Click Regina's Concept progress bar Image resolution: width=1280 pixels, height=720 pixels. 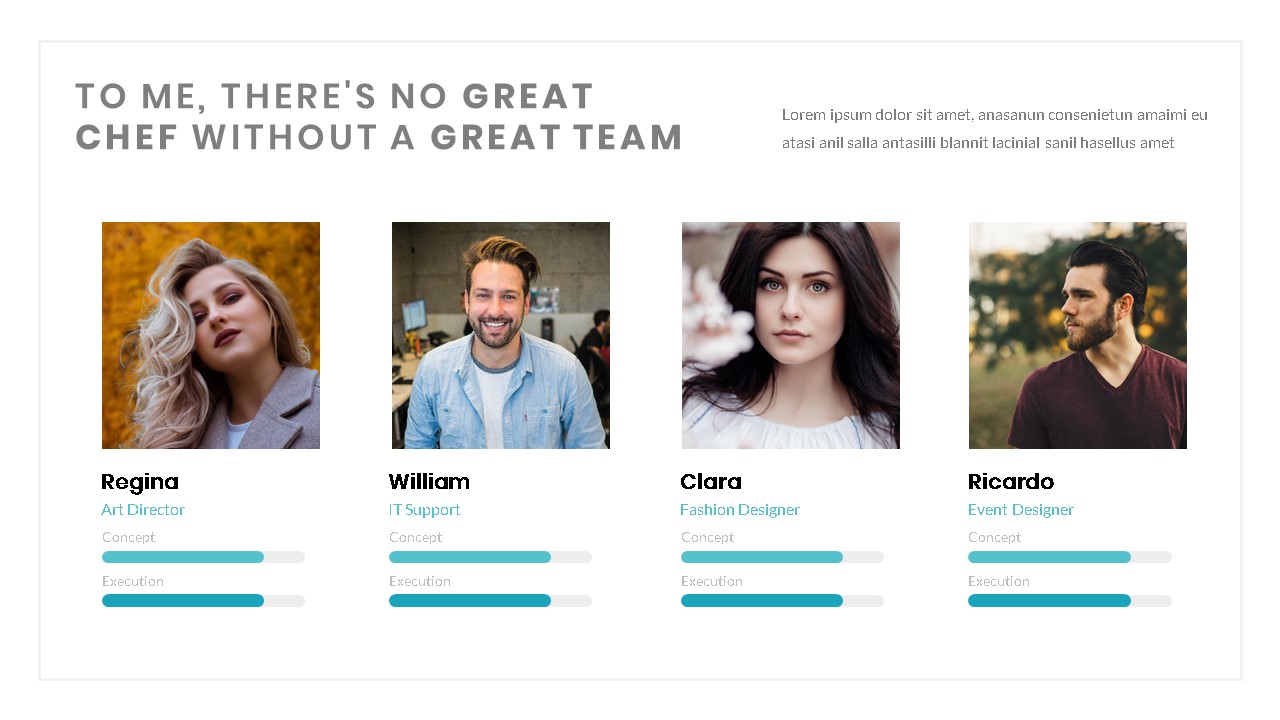[203, 557]
